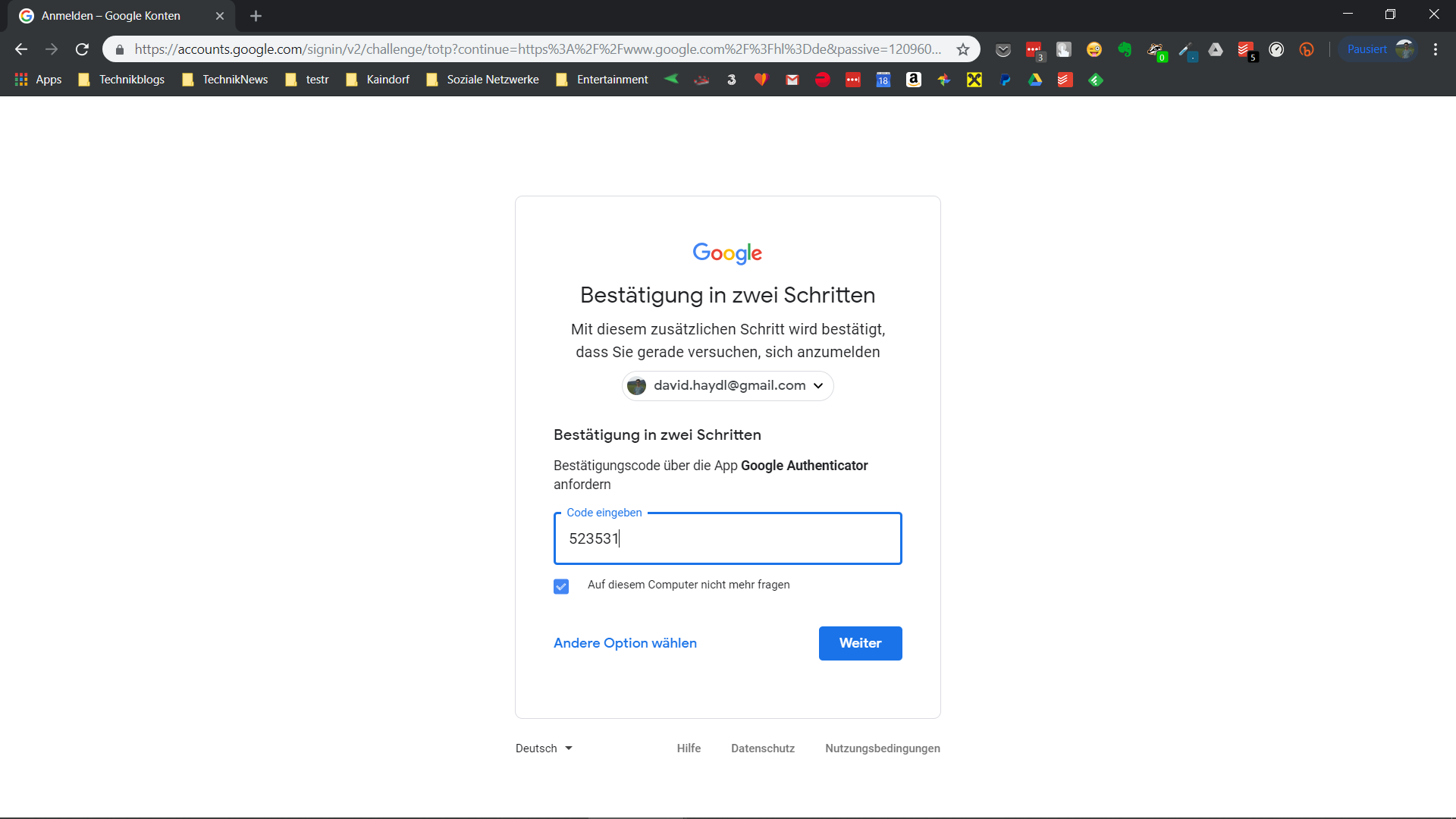
Task: Click the speedometer gauge extension icon
Action: (1276, 49)
